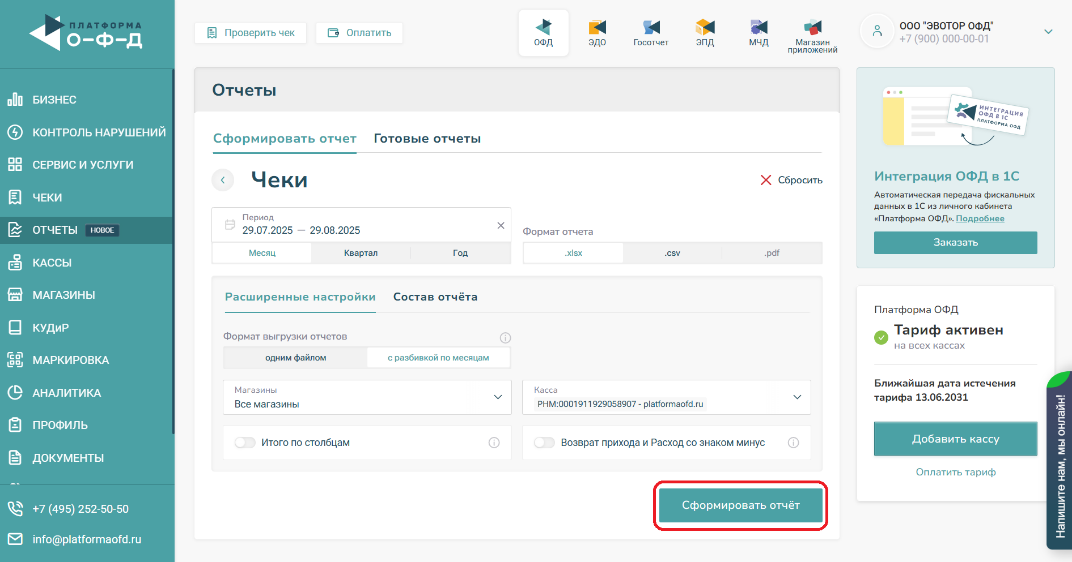
Task: Follow the Оплатить тариф link
Action: (955, 472)
